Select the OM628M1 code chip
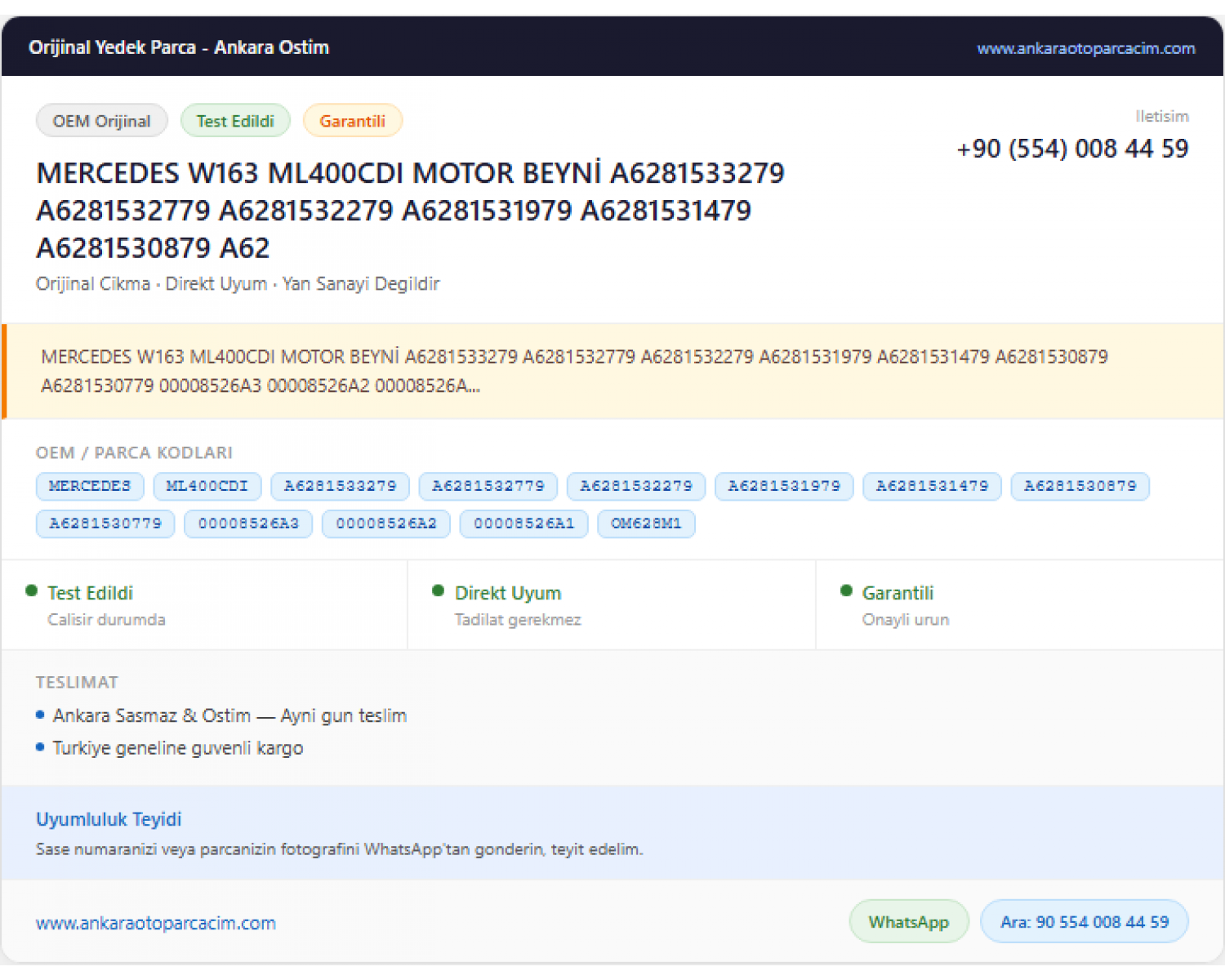The width and height of the screenshot is (1225, 980). (646, 523)
